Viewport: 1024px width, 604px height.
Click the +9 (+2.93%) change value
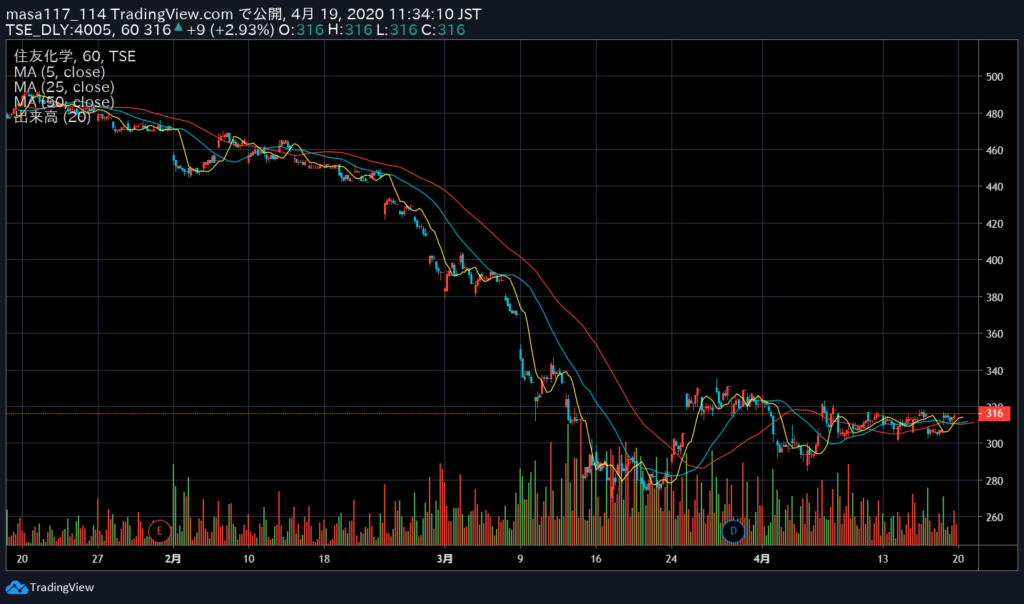click(230, 30)
